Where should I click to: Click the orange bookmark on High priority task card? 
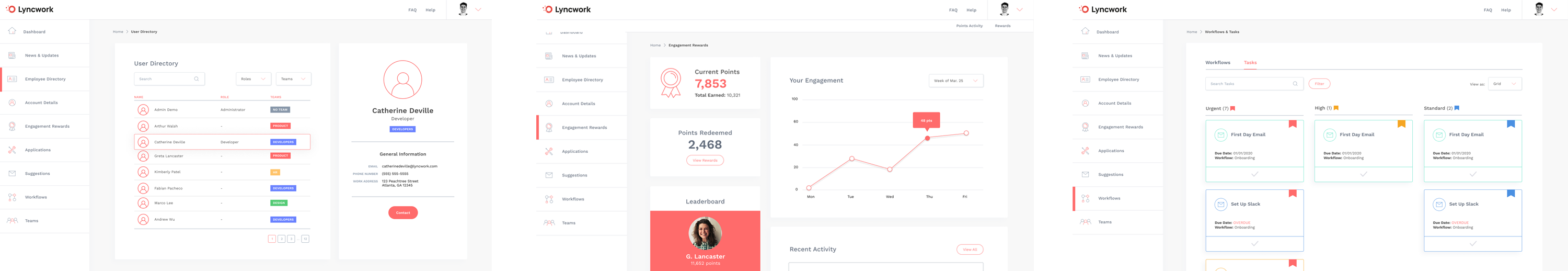click(1401, 124)
